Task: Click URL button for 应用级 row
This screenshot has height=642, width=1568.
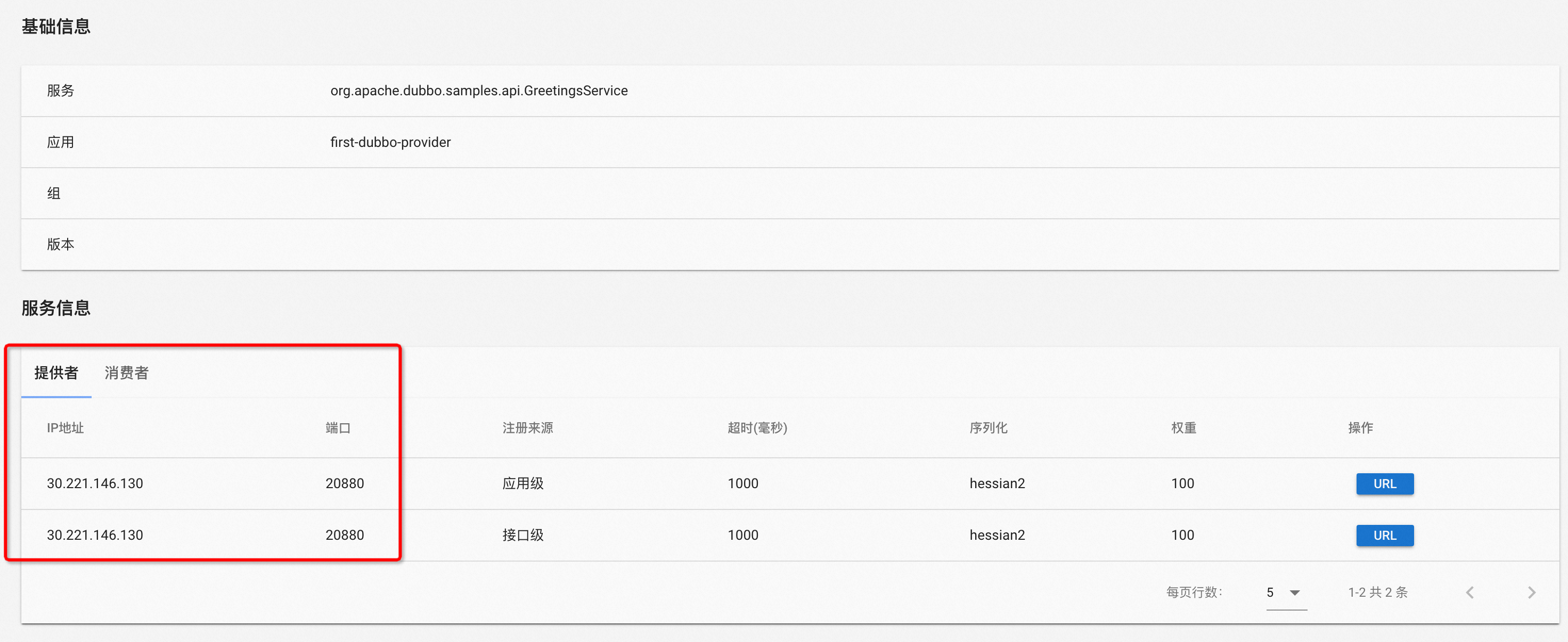Action: (x=1384, y=483)
